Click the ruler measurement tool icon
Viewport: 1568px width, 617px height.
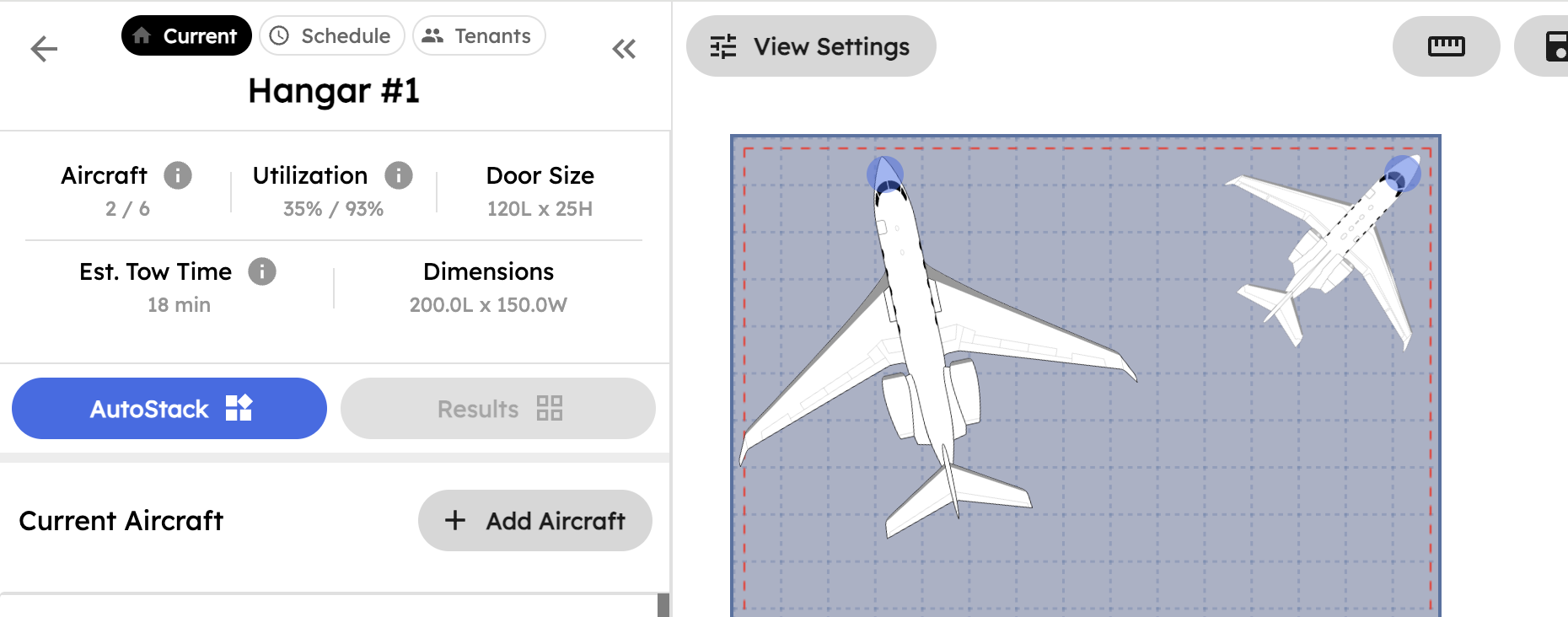[x=1446, y=46]
